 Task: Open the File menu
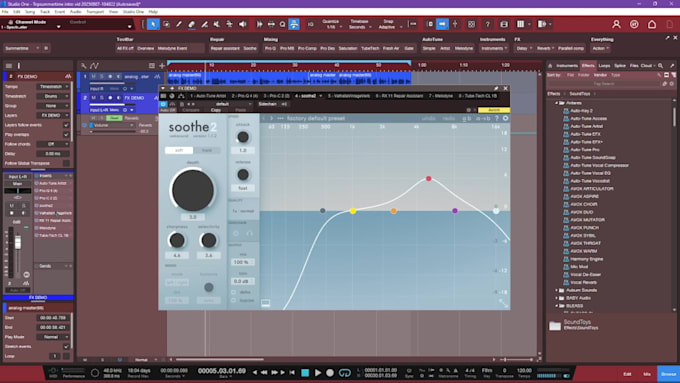(5, 12)
